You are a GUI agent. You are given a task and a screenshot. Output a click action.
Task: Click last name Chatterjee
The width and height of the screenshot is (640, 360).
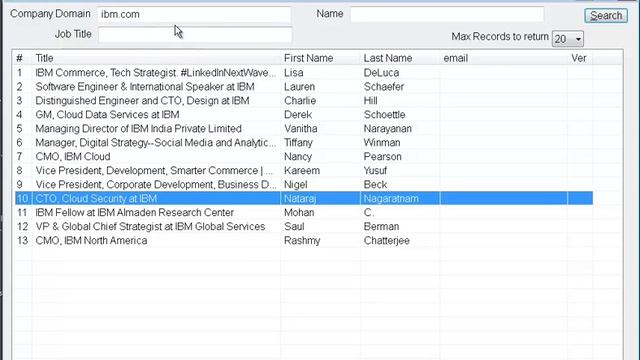[x=387, y=240]
